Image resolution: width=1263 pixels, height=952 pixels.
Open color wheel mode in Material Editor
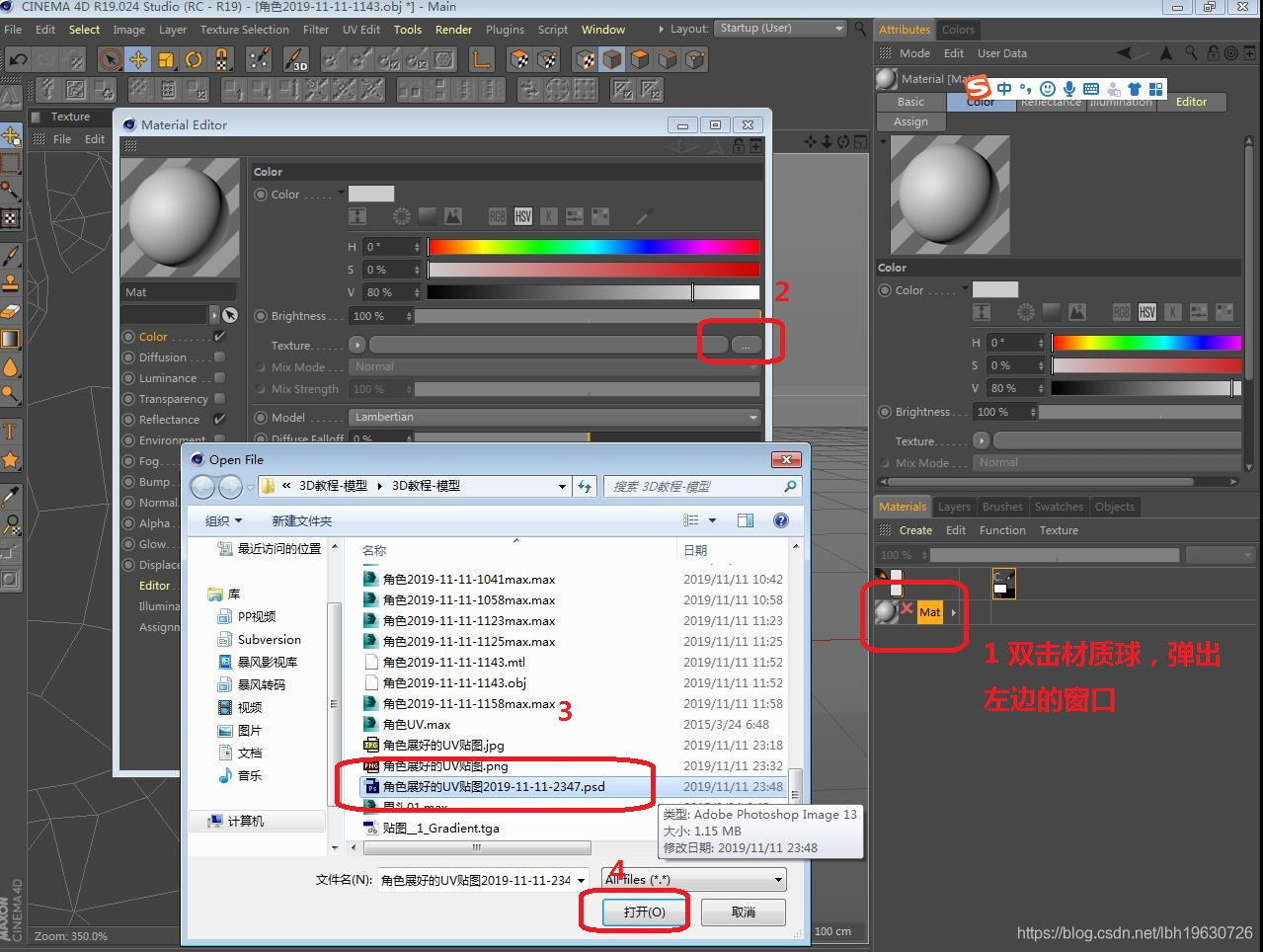401,216
